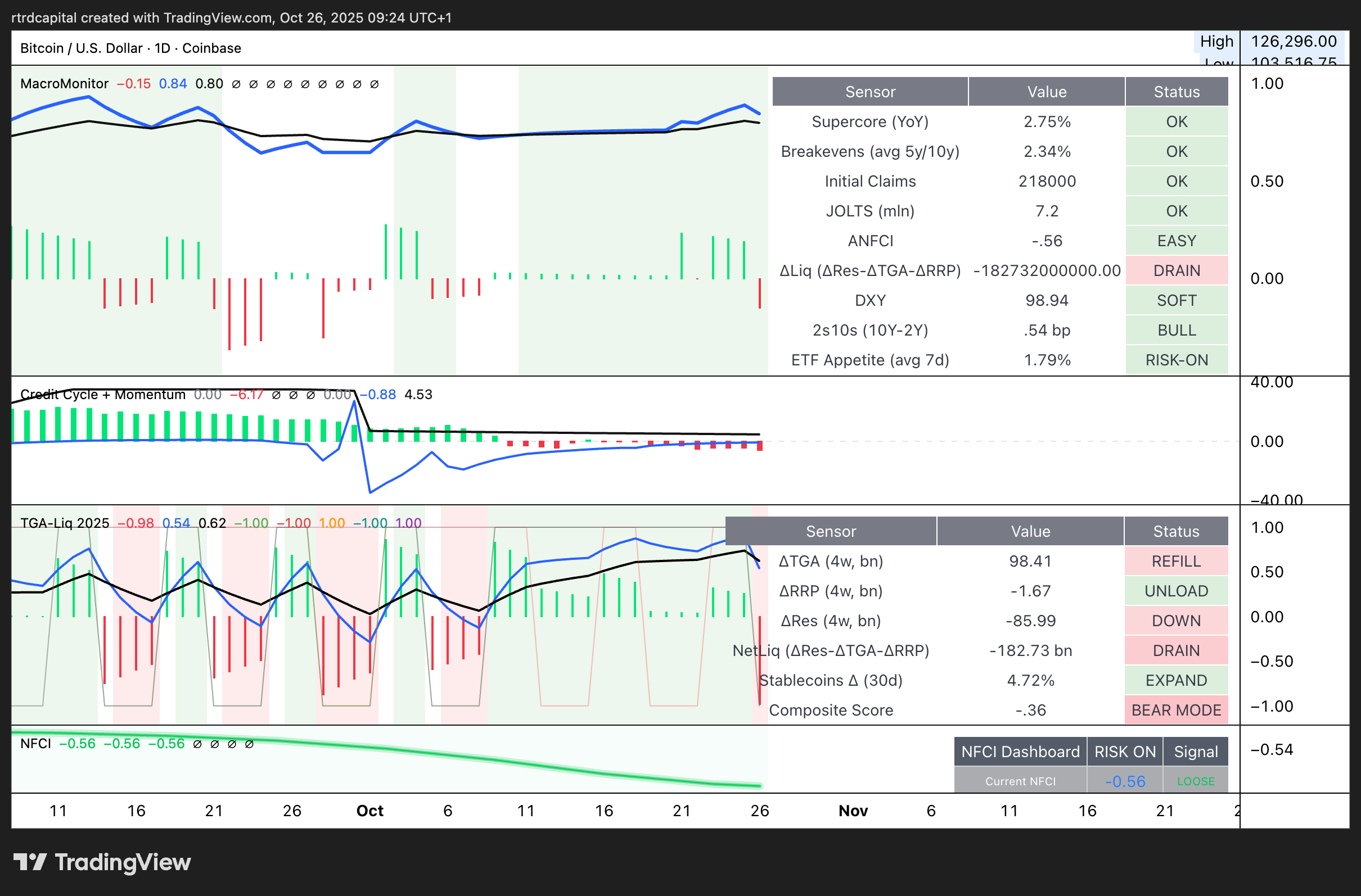Select the Nov marker on the time axis
Viewport: 1361px width, 896px height.
[853, 811]
